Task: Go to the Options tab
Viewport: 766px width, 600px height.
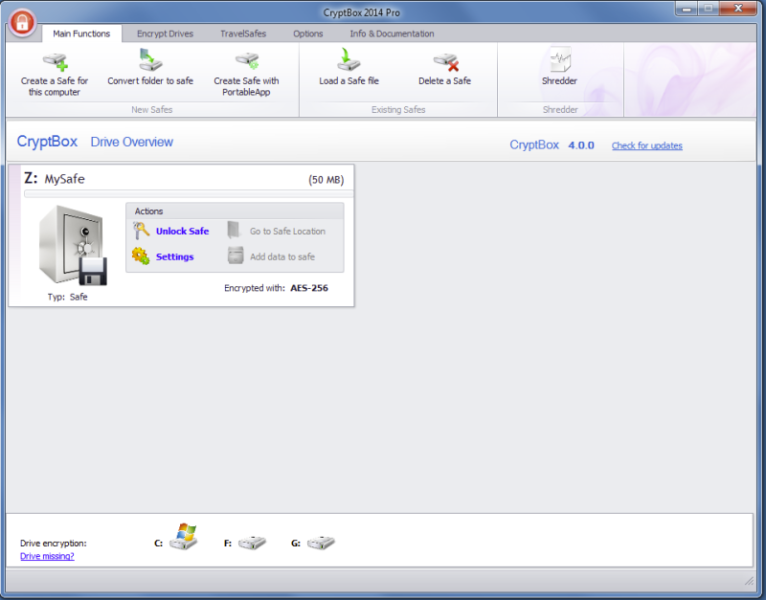Action: tap(308, 34)
